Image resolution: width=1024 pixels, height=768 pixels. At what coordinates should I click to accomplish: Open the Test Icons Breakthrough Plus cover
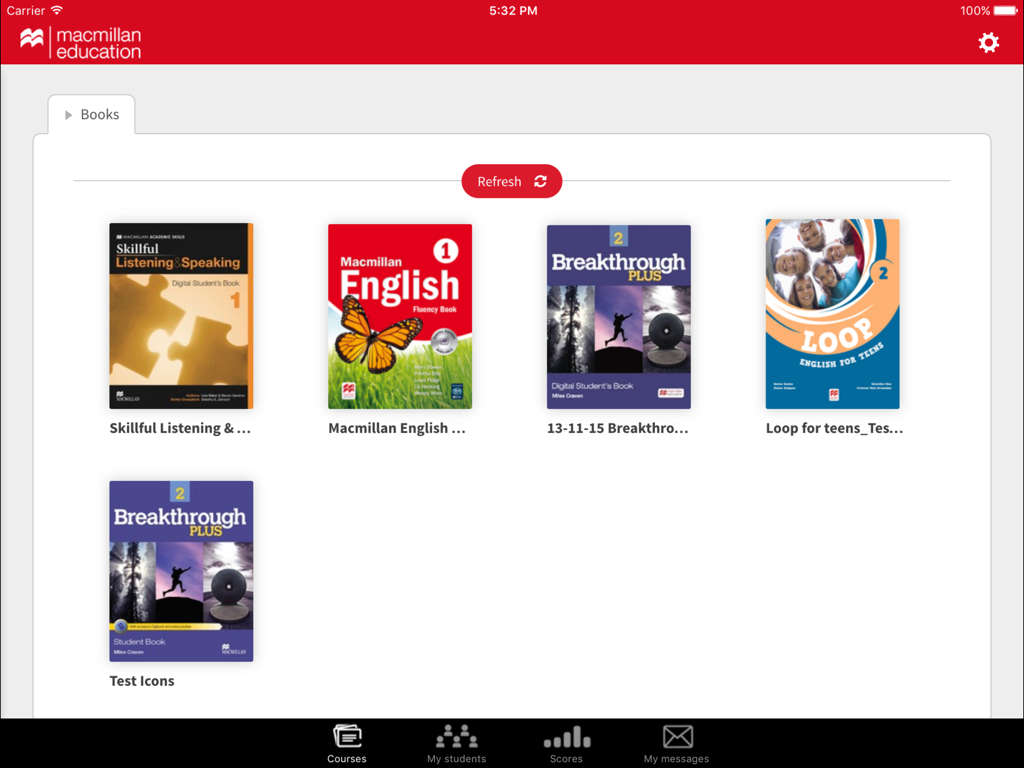(x=180, y=571)
